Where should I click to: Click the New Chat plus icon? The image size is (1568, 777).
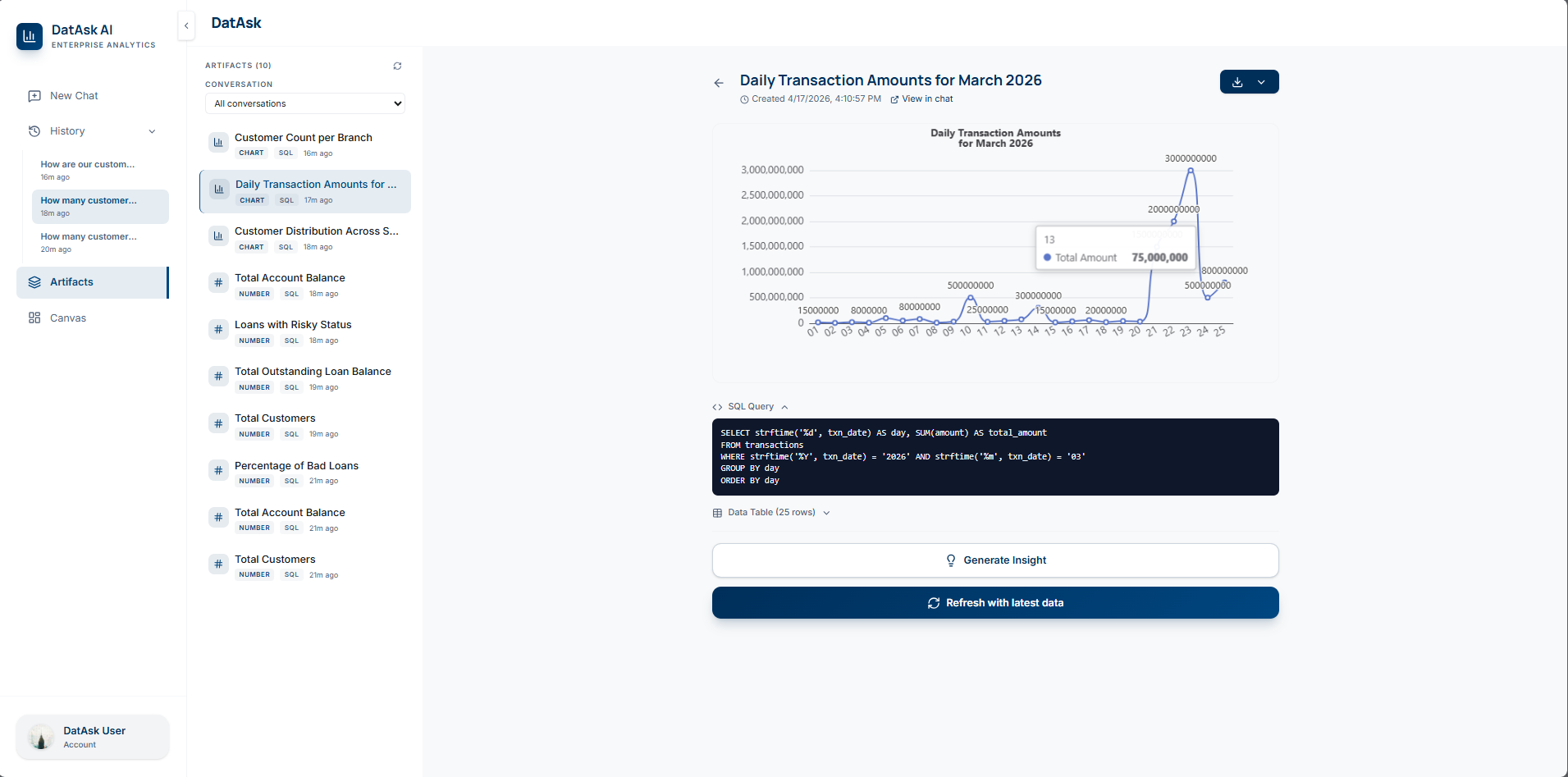point(34,96)
